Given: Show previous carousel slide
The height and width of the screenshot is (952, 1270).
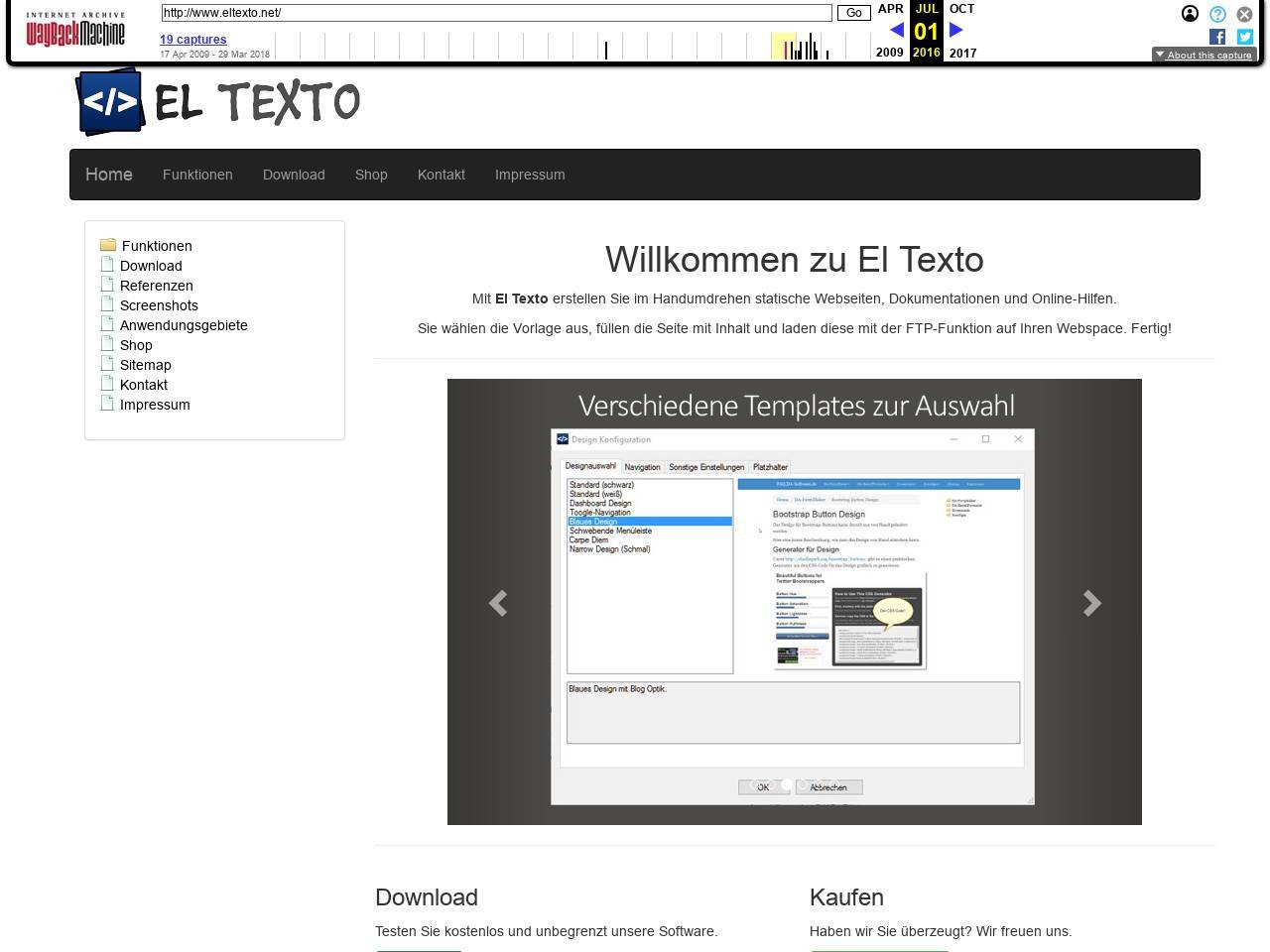Looking at the screenshot, I should (x=498, y=603).
